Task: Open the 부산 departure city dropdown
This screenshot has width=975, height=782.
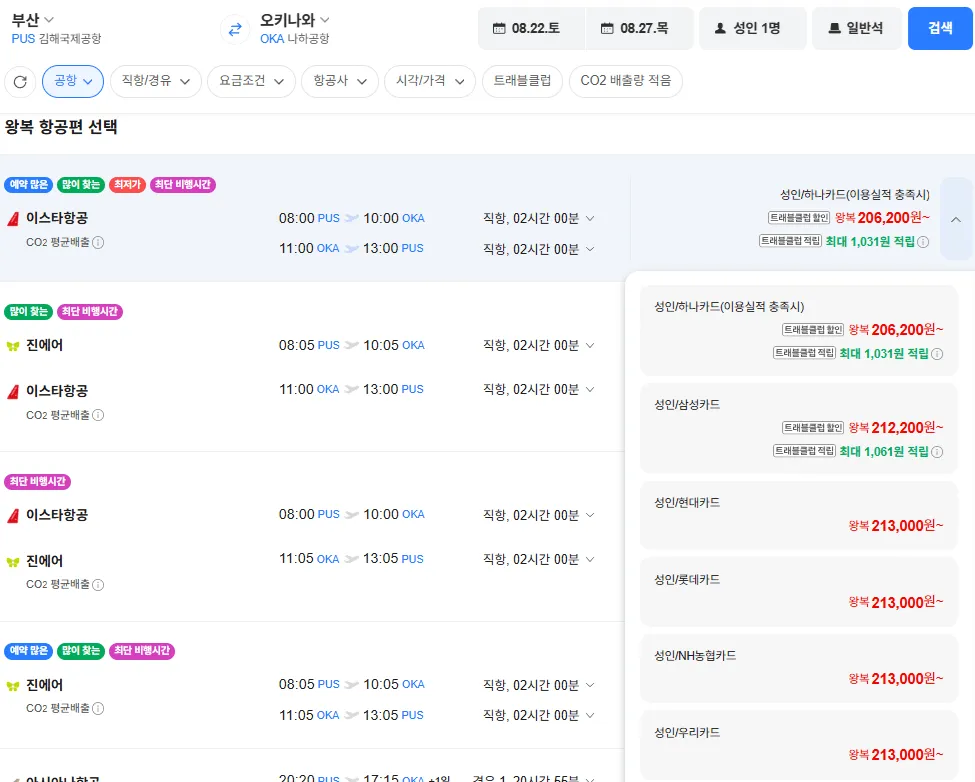Action: click(x=32, y=20)
